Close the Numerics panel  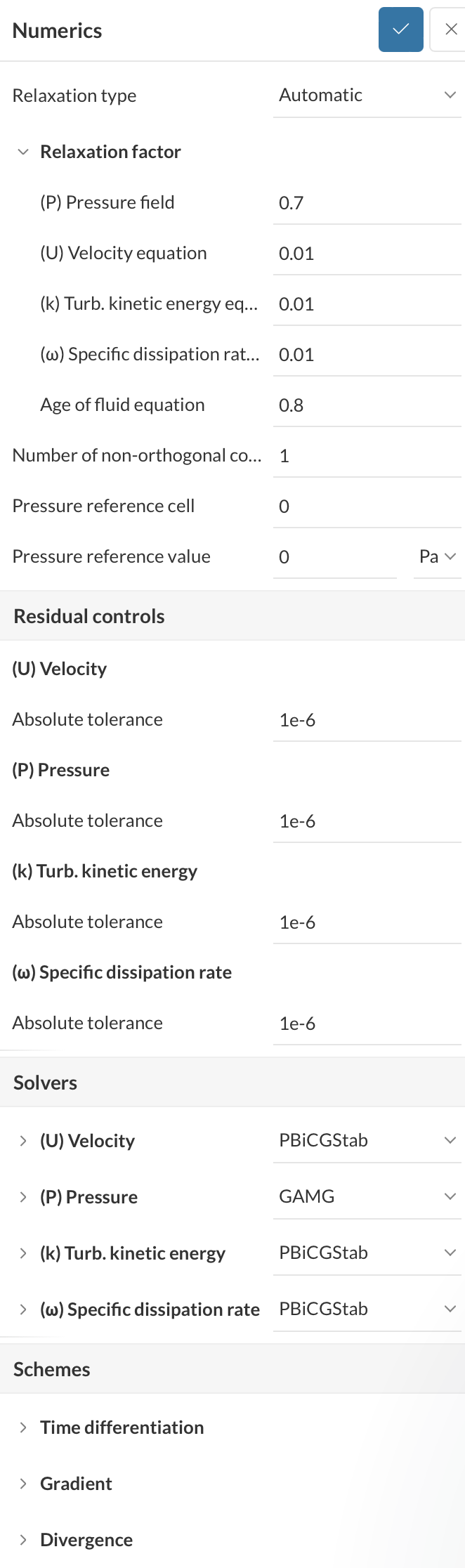click(x=451, y=30)
